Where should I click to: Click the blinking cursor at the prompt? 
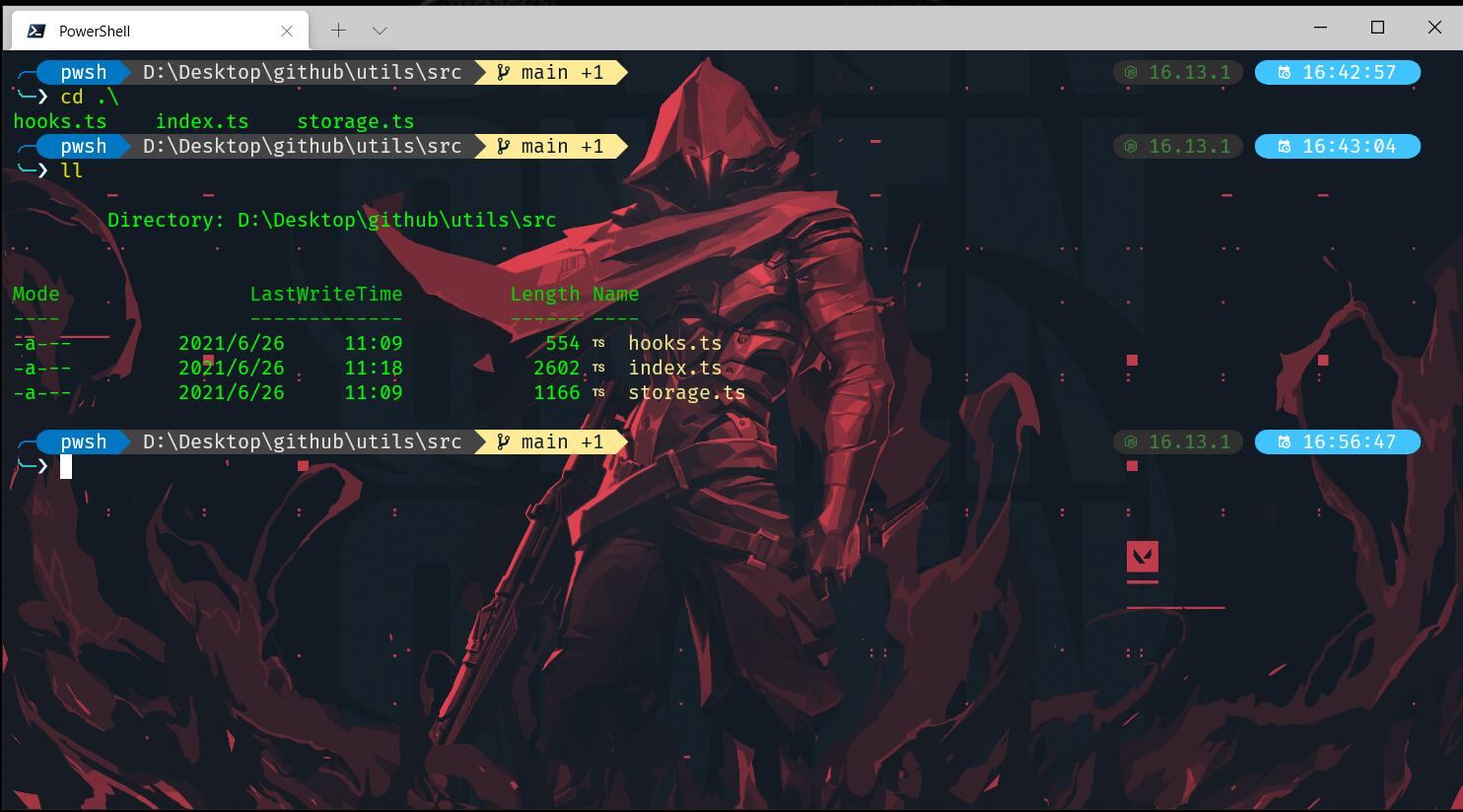66,467
